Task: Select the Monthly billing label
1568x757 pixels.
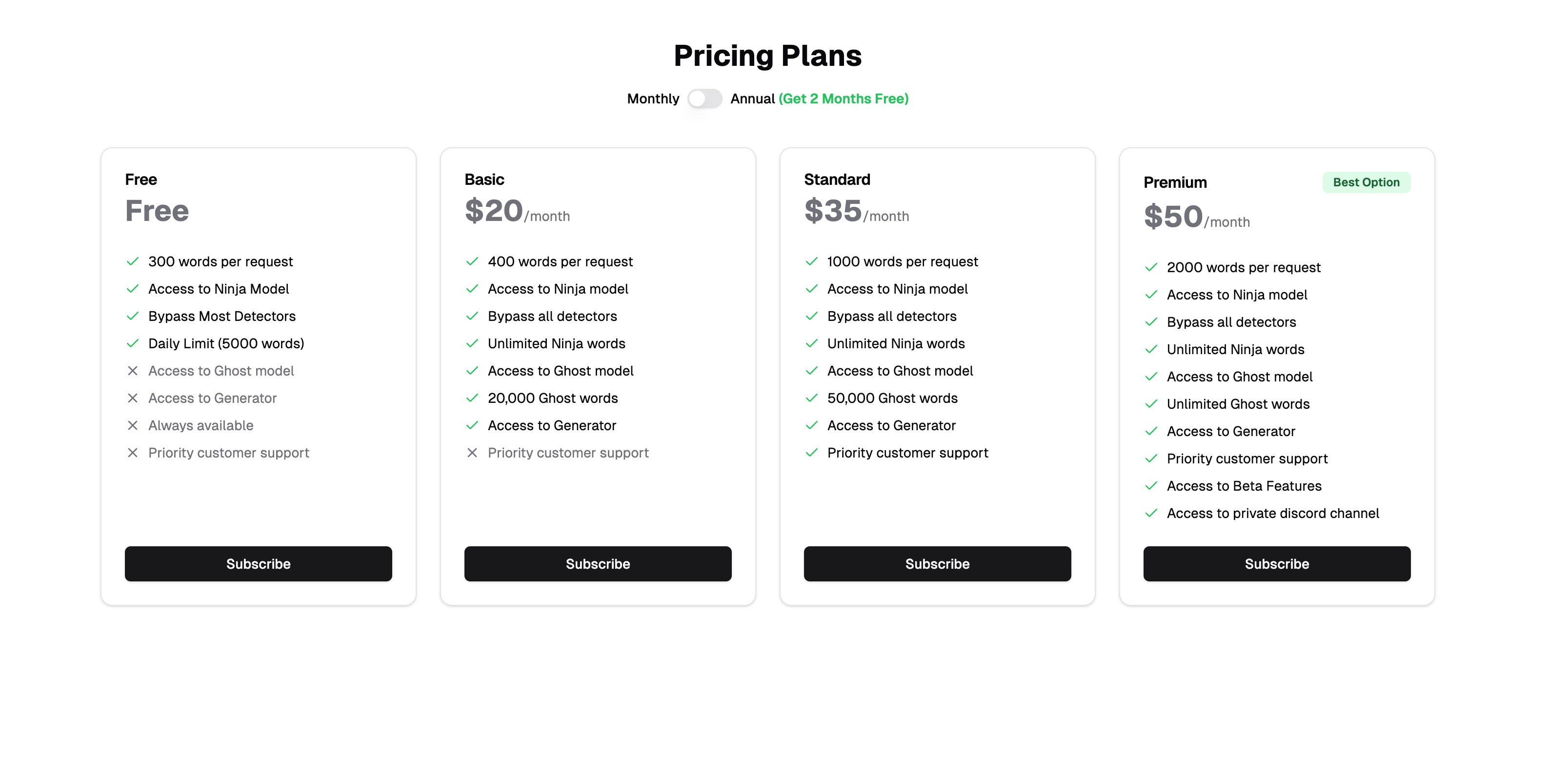Action: point(653,99)
